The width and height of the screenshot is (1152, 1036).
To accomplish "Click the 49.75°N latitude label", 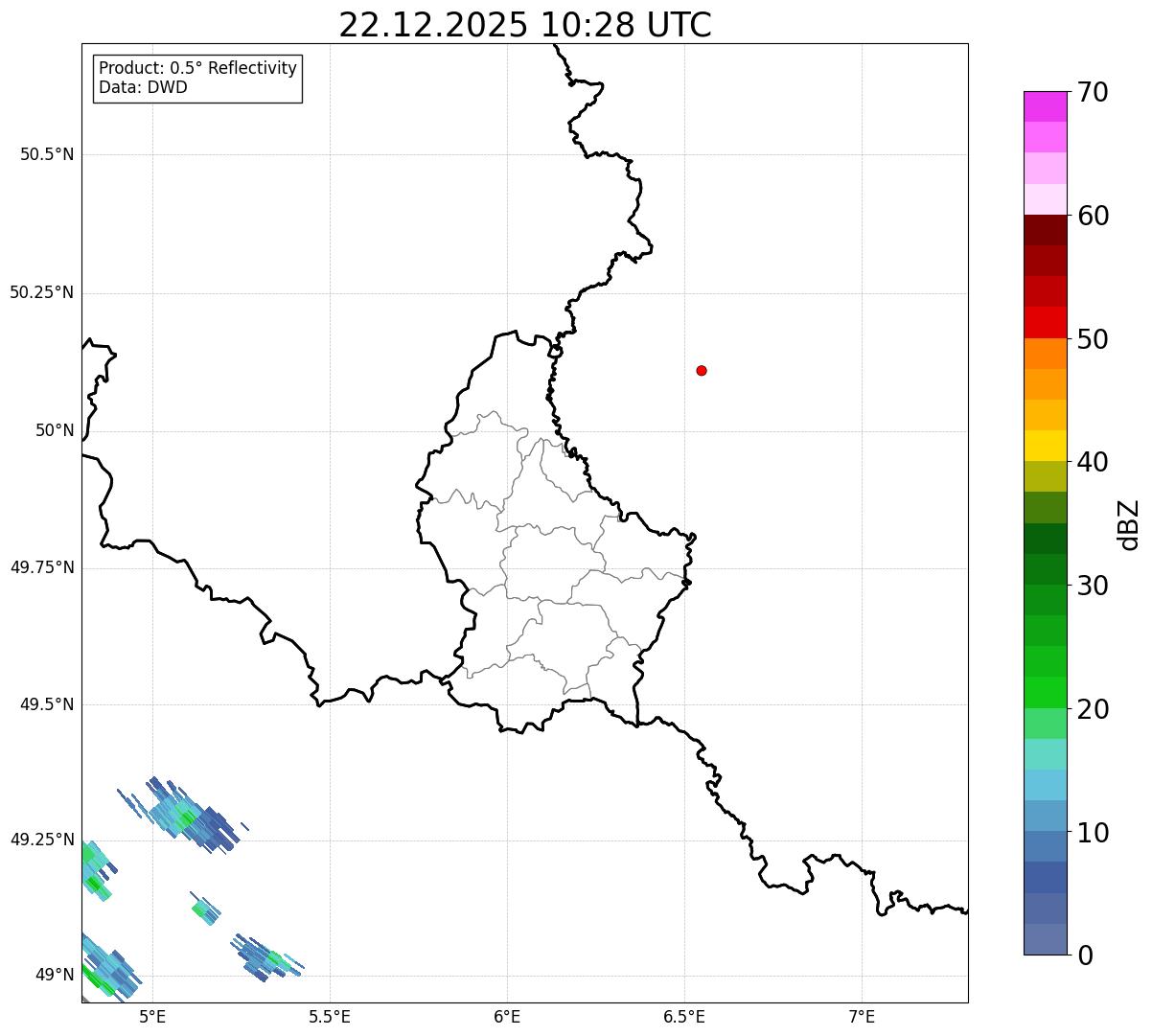I will 41,567.
